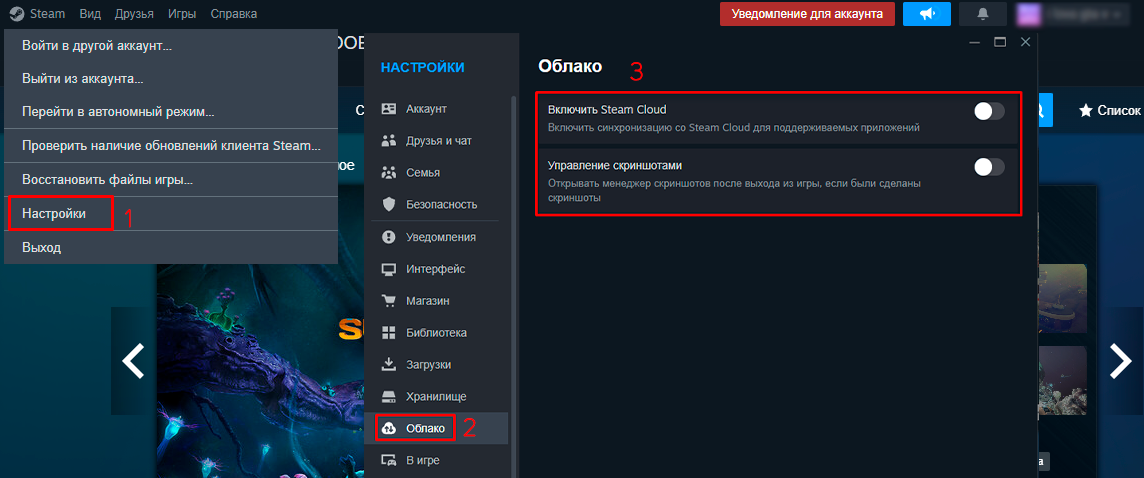Click the Уведомления exclamation icon
This screenshot has height=478, width=1144.
point(389,237)
